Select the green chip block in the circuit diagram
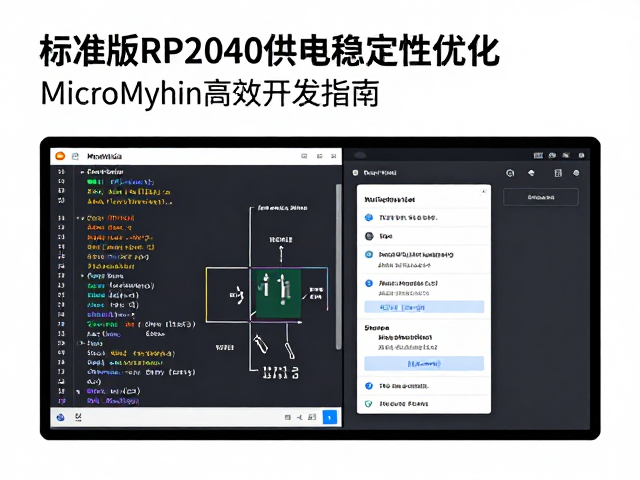The height and width of the screenshot is (480, 640). [x=278, y=293]
